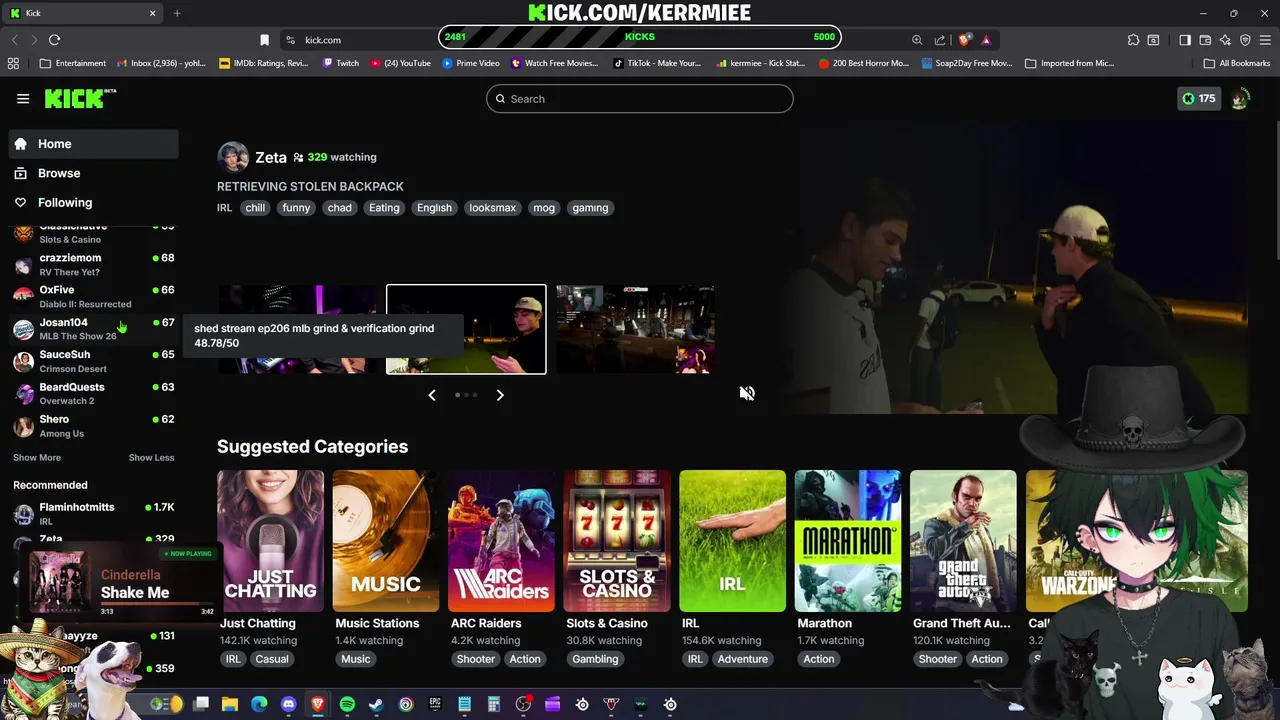Open Spotify from the taskbar
Screen dimensions: 1280x720
click(x=347, y=704)
